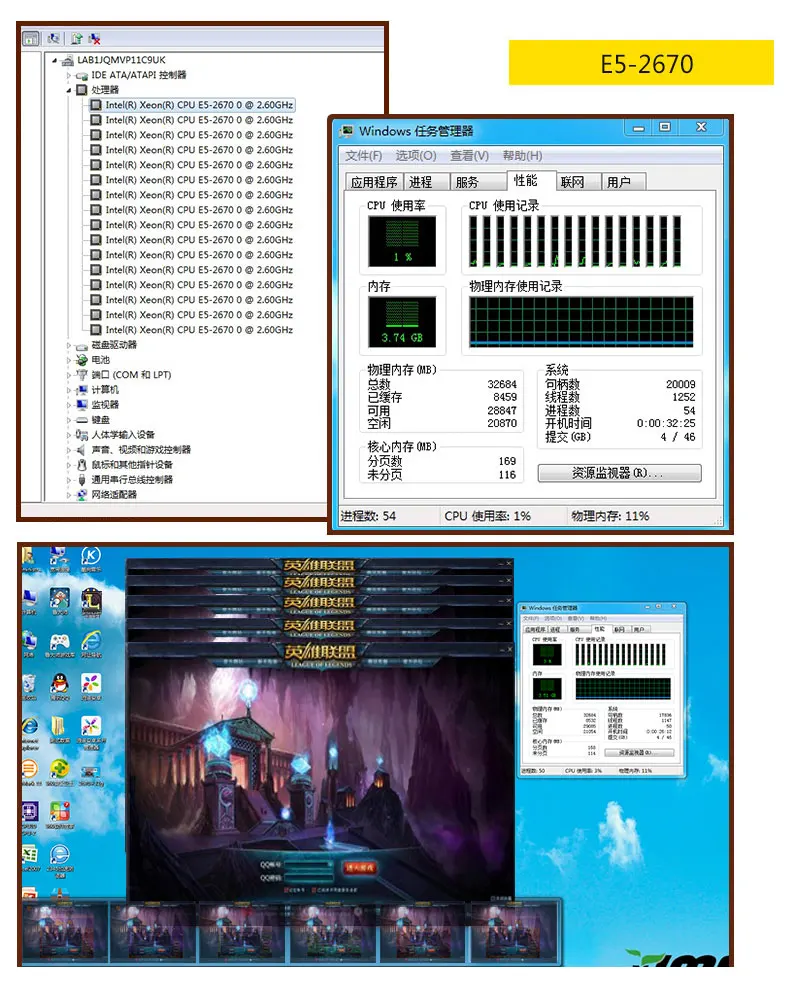Click the scan for hardware changes toolbar icon

tap(54, 39)
